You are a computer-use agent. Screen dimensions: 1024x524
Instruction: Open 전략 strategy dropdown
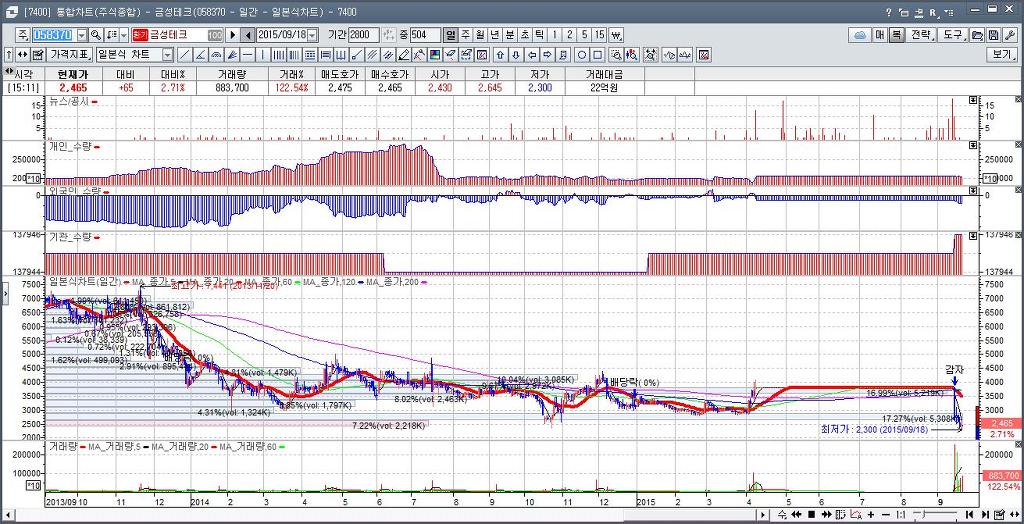pos(921,35)
